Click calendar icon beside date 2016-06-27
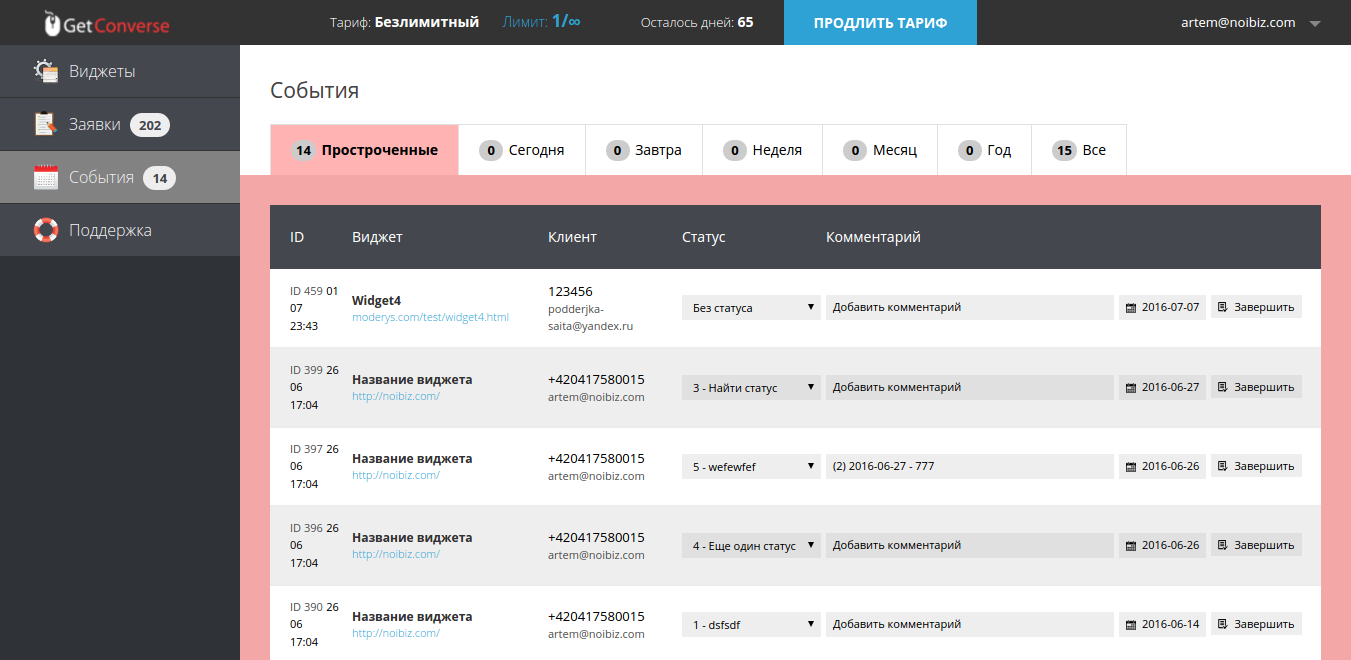The image size is (1351, 660). tap(1131, 387)
